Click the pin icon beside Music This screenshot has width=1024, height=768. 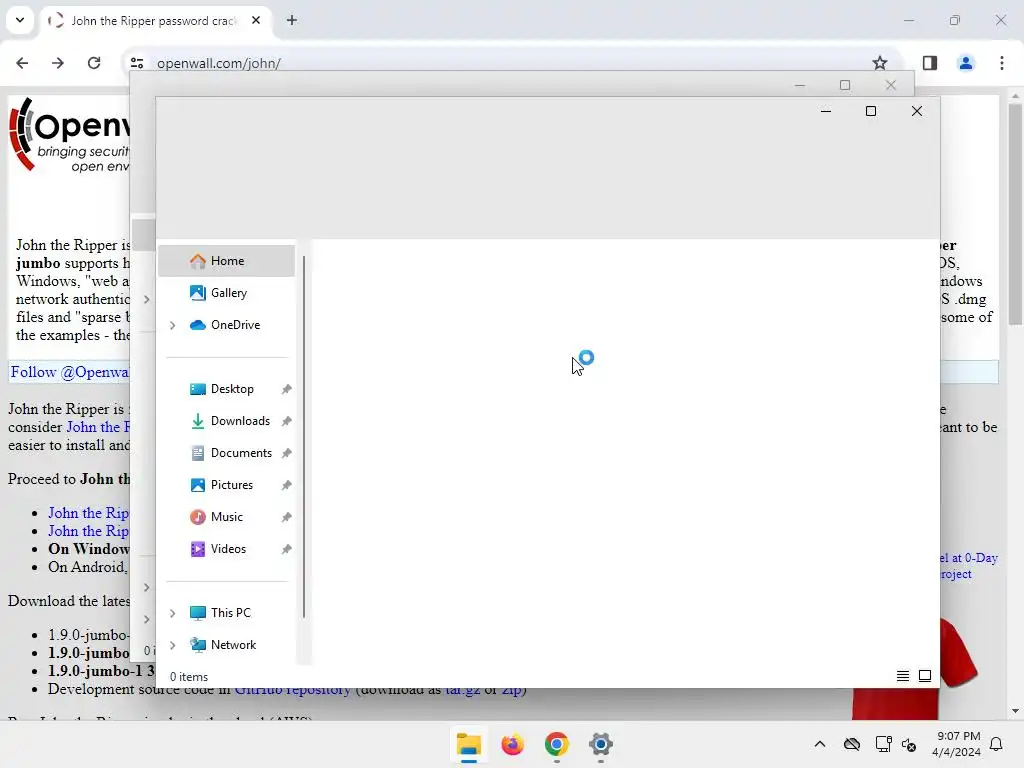tap(286, 517)
